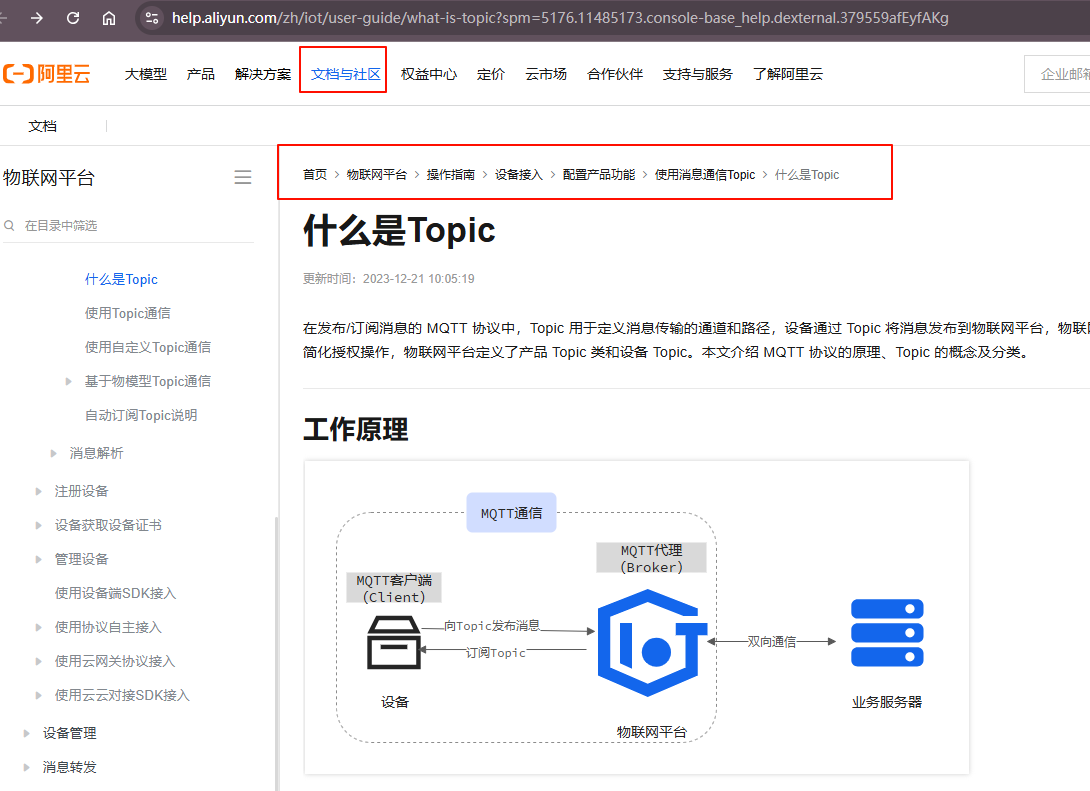
Task: Toggle sidebar menu hamburger icon
Action: pos(243,177)
